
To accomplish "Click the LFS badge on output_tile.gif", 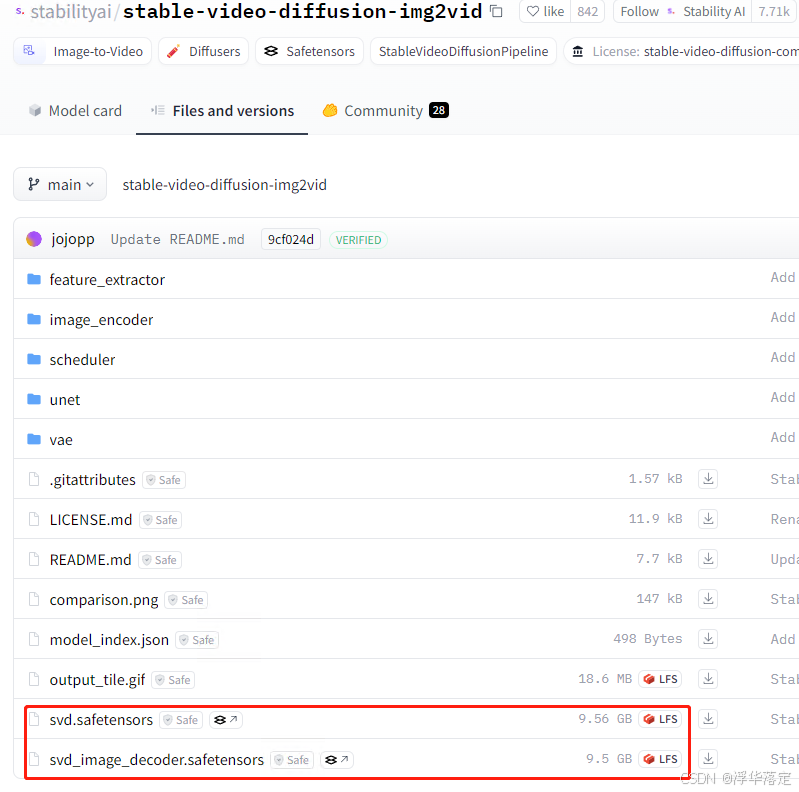I will (x=660, y=679).
